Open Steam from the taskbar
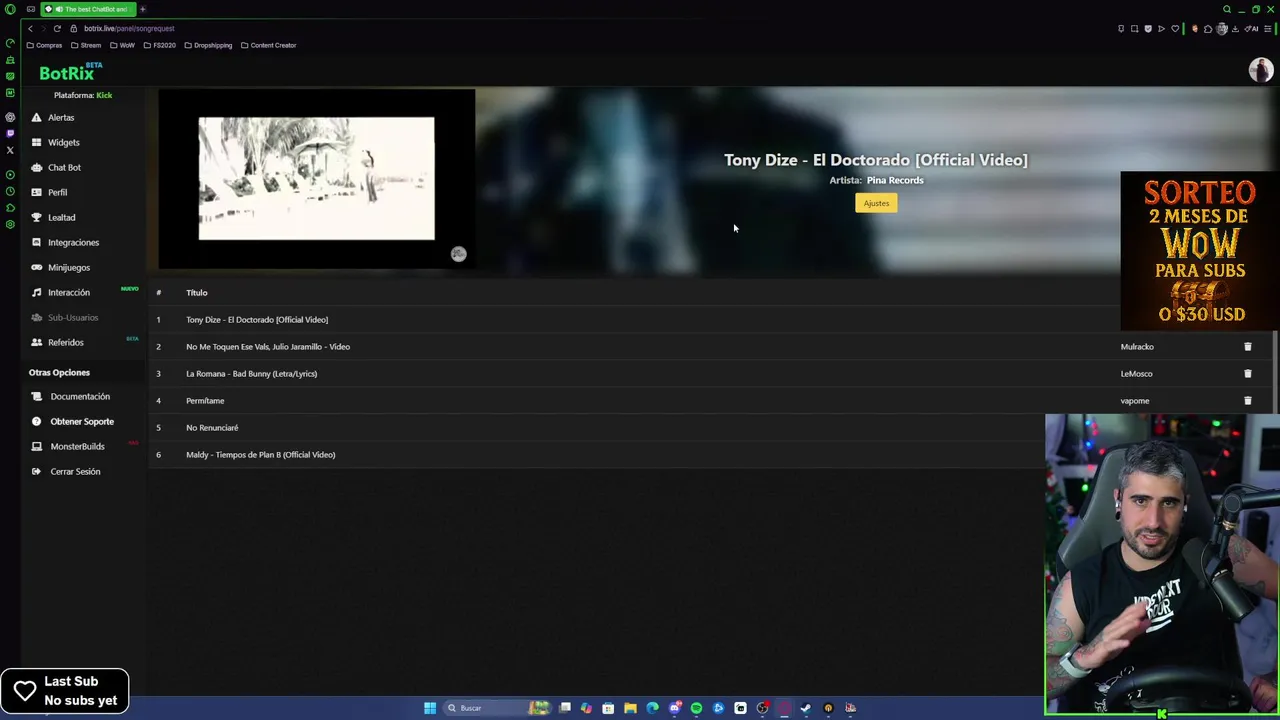The image size is (1280, 720). [806, 708]
